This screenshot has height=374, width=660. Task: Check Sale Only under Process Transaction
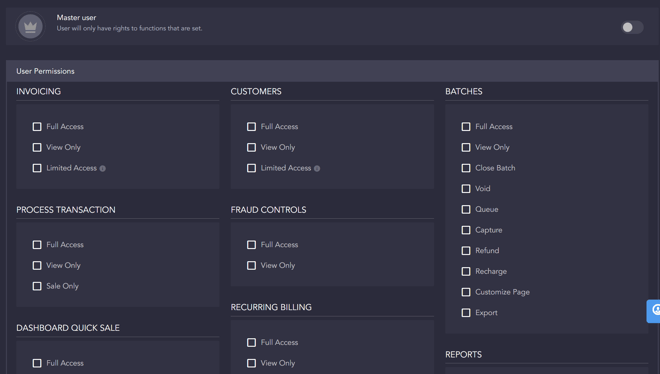tap(37, 286)
